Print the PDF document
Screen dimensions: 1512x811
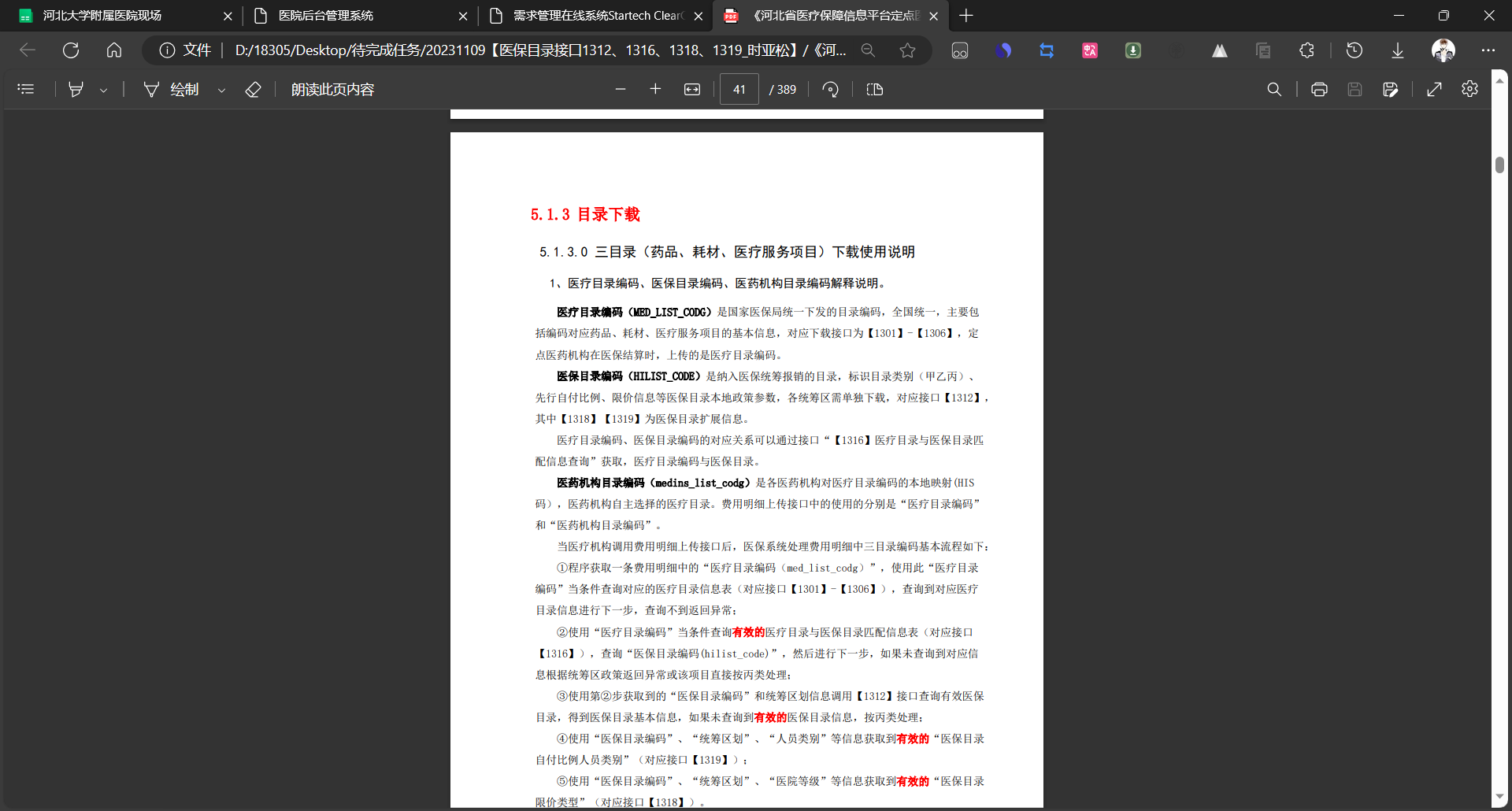tap(1319, 89)
